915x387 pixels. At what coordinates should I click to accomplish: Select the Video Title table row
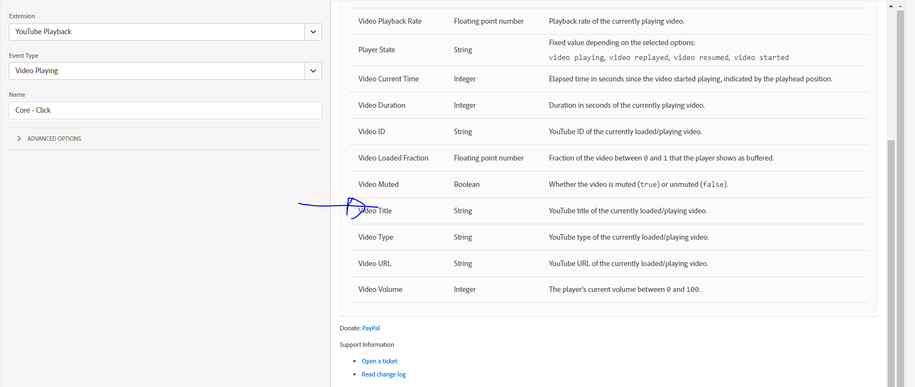(x=608, y=211)
